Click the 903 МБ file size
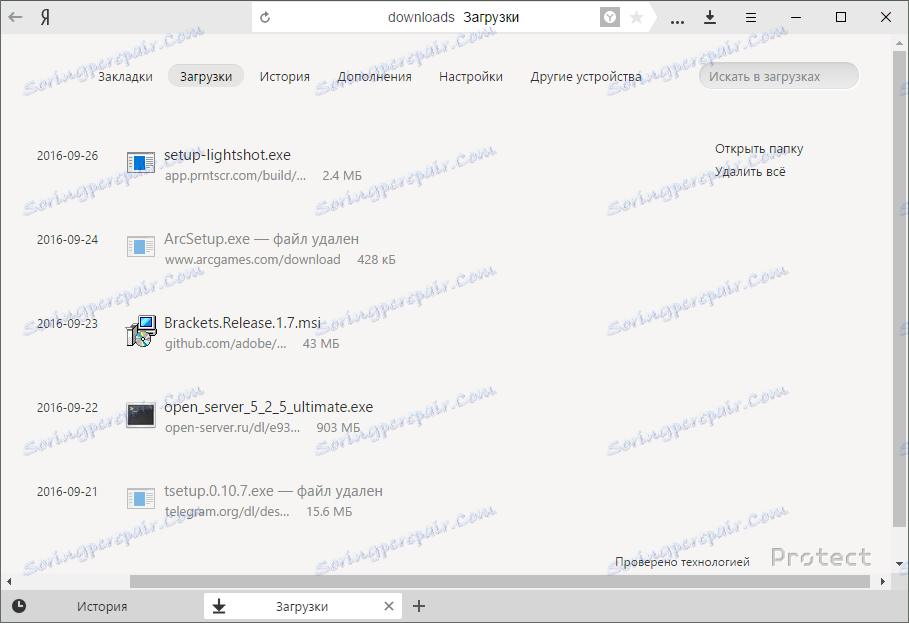 pyautogui.click(x=339, y=428)
